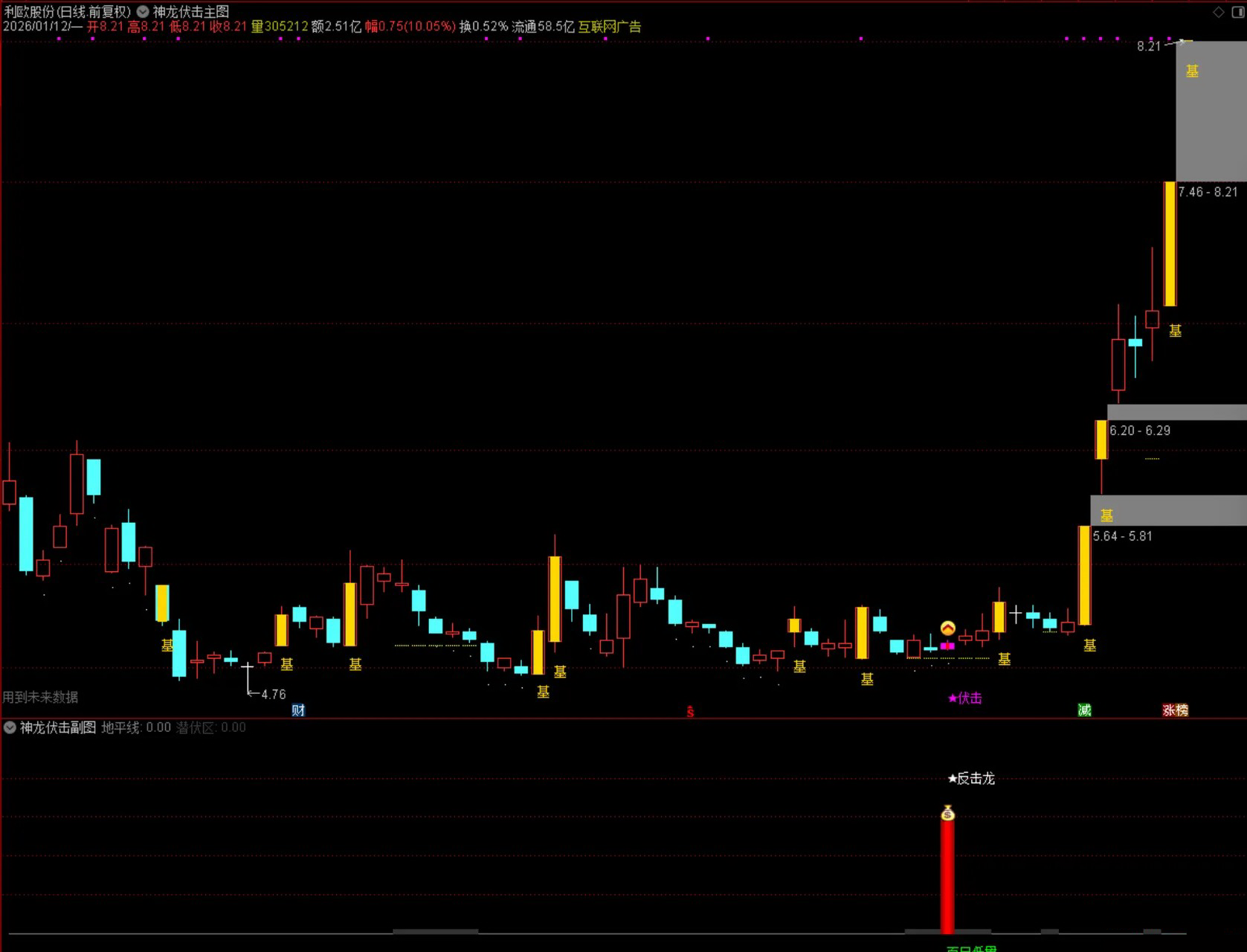Click the 用到未来数据 notice text
1247x952 pixels.
pyautogui.click(x=40, y=697)
